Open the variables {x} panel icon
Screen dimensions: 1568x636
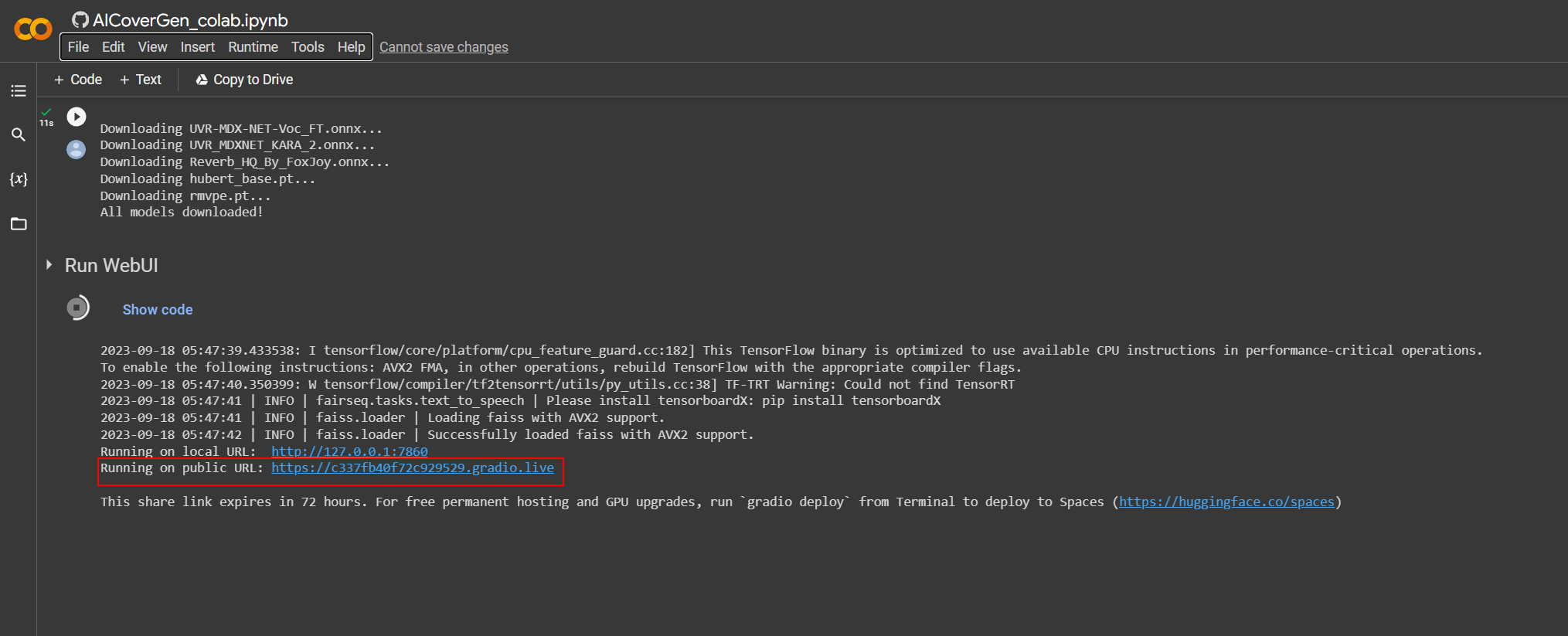pos(19,179)
